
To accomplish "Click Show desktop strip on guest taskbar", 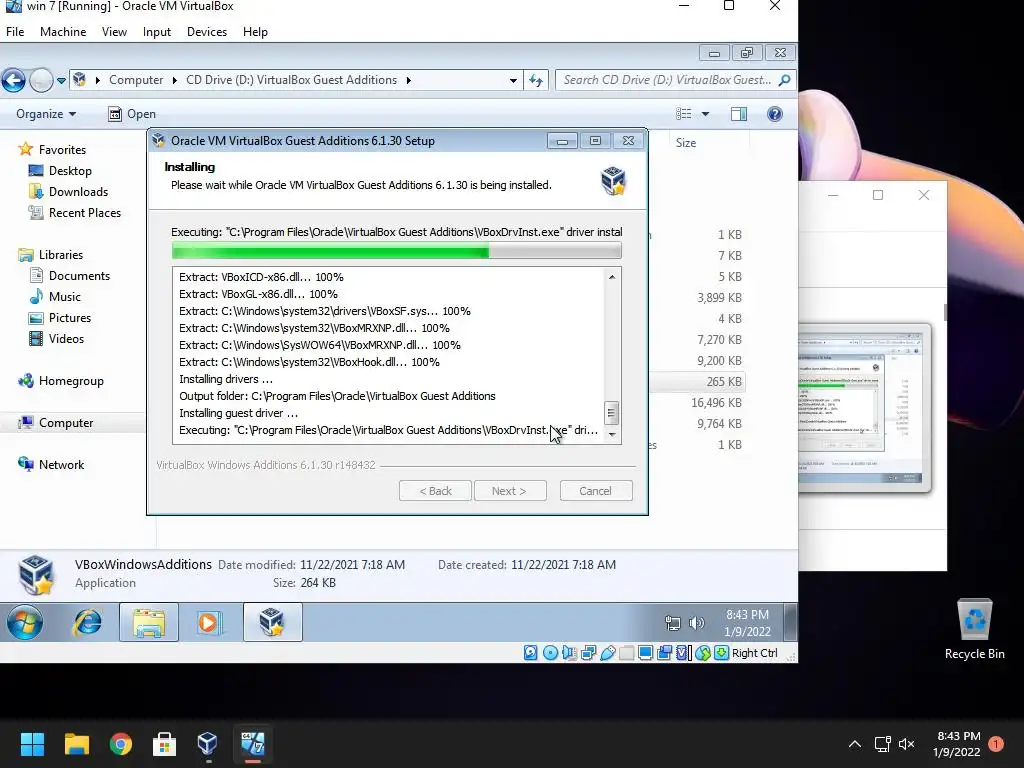I will coord(790,622).
